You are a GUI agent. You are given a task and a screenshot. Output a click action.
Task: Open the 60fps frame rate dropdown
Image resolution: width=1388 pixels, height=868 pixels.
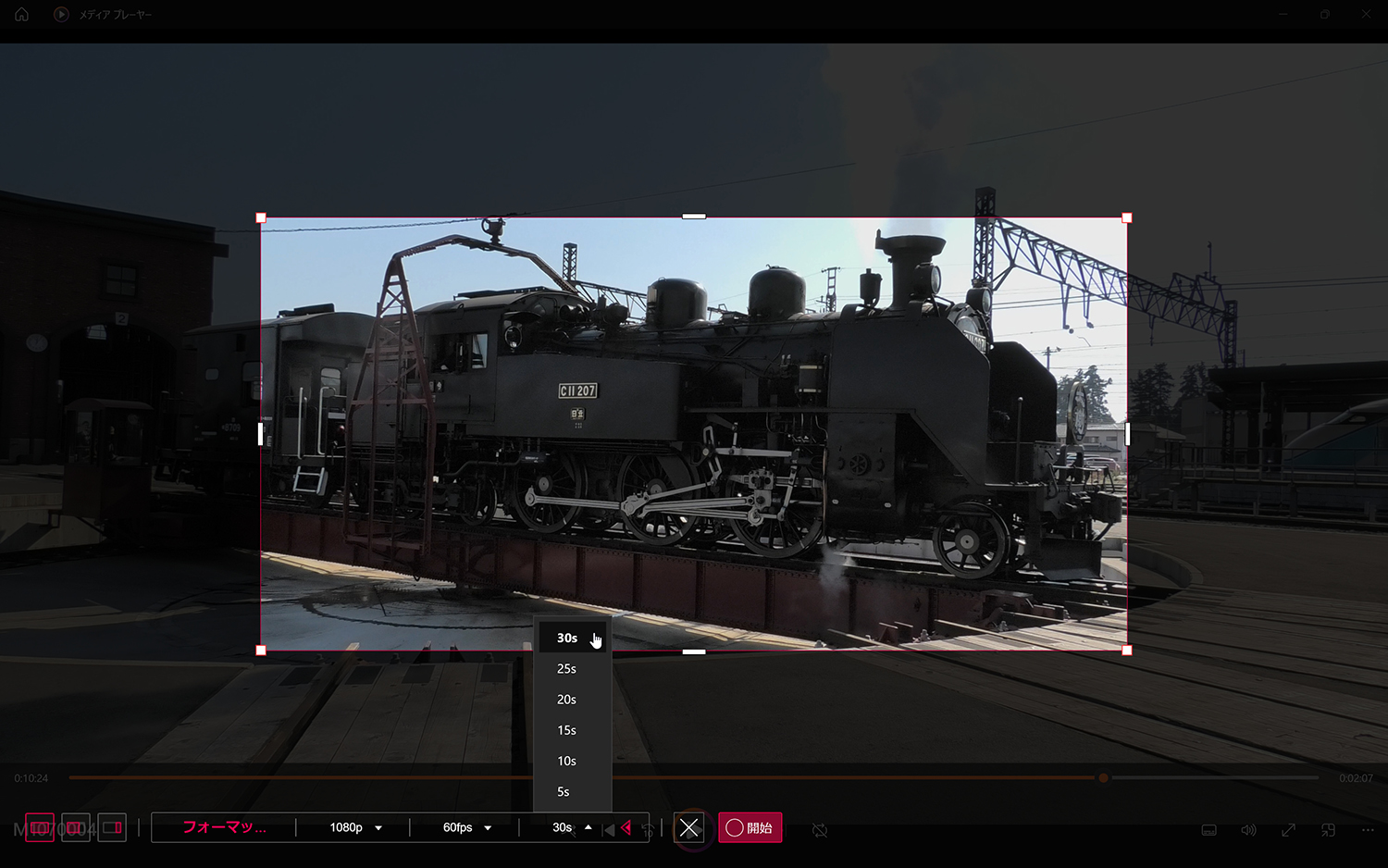coord(466,827)
